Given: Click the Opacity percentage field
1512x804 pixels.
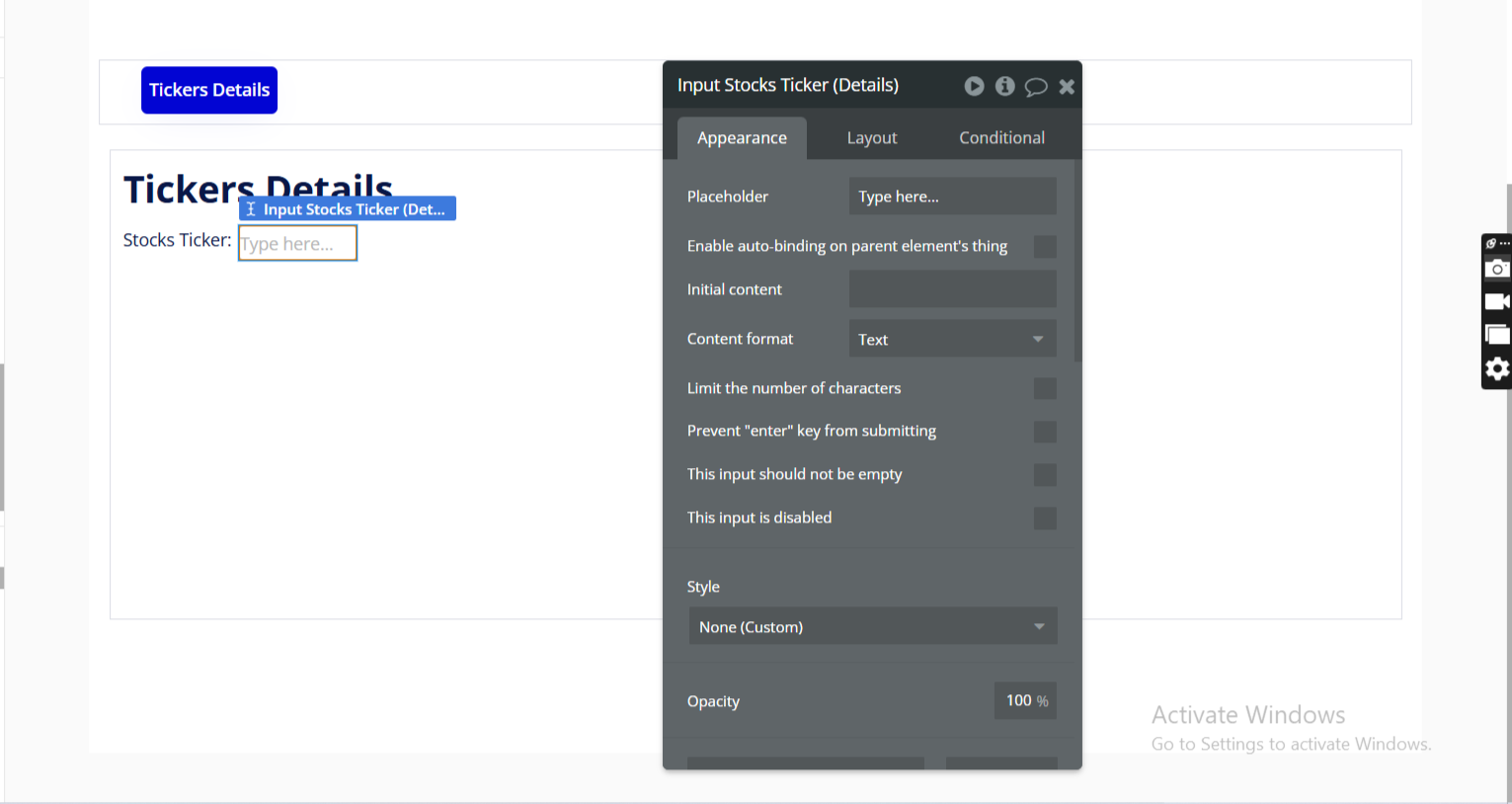Looking at the screenshot, I should 1024,700.
